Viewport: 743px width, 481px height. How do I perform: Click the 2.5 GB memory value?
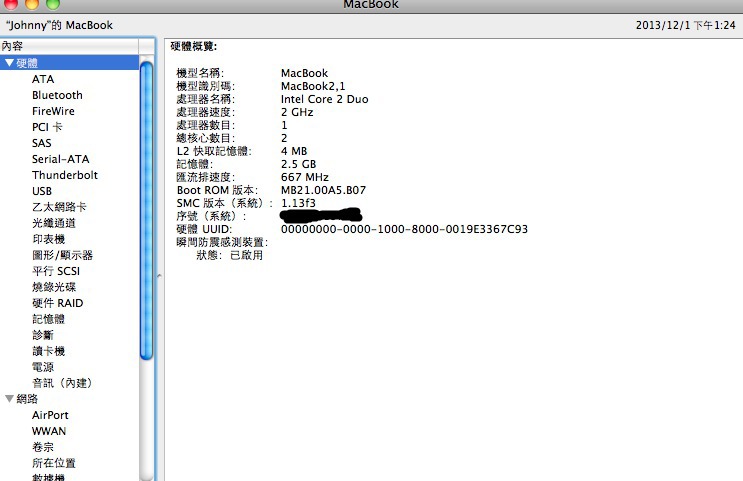tap(299, 164)
